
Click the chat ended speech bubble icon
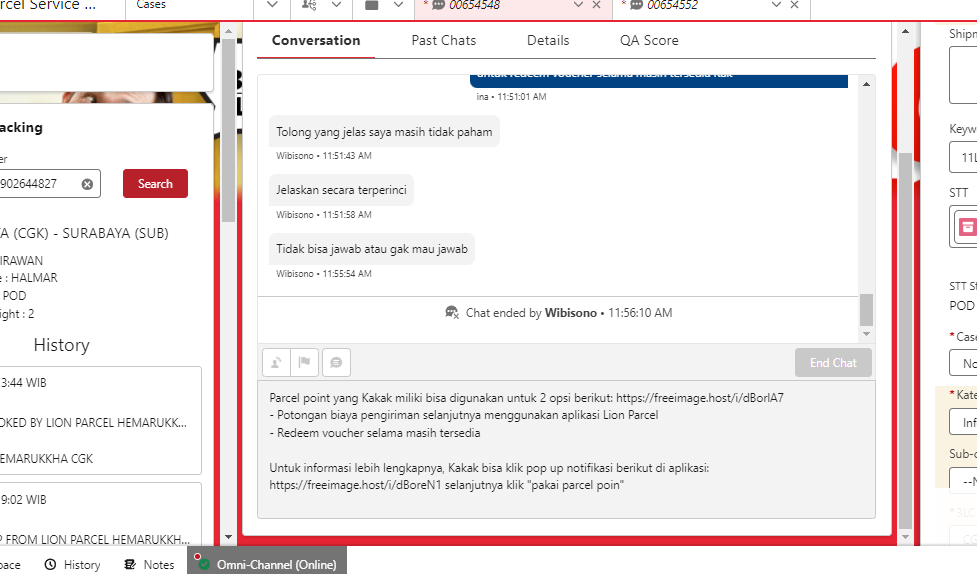point(452,312)
